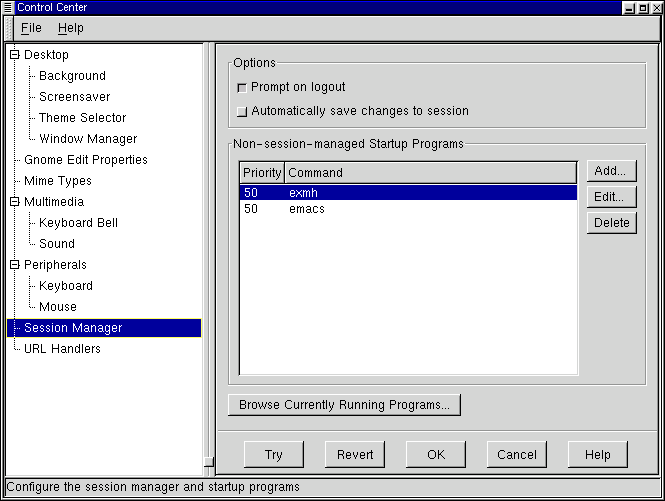Sort the list by Priority column header
The width and height of the screenshot is (665, 501).
click(262, 173)
